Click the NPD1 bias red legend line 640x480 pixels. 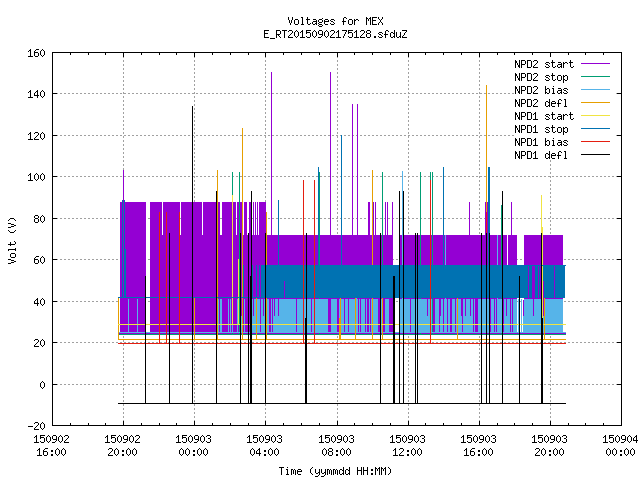[595, 142]
